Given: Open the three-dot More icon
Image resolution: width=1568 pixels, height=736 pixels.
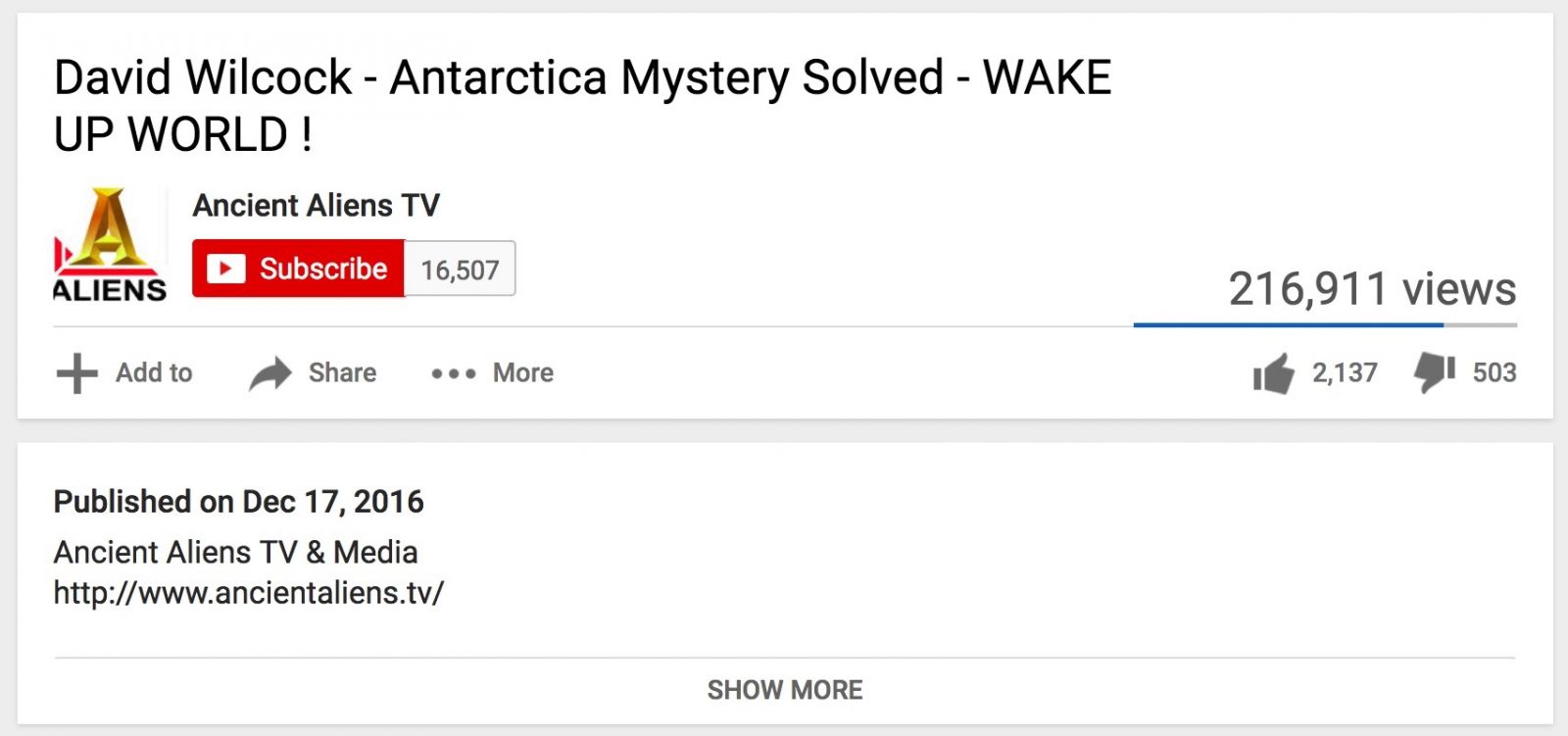Looking at the screenshot, I should click(x=454, y=373).
